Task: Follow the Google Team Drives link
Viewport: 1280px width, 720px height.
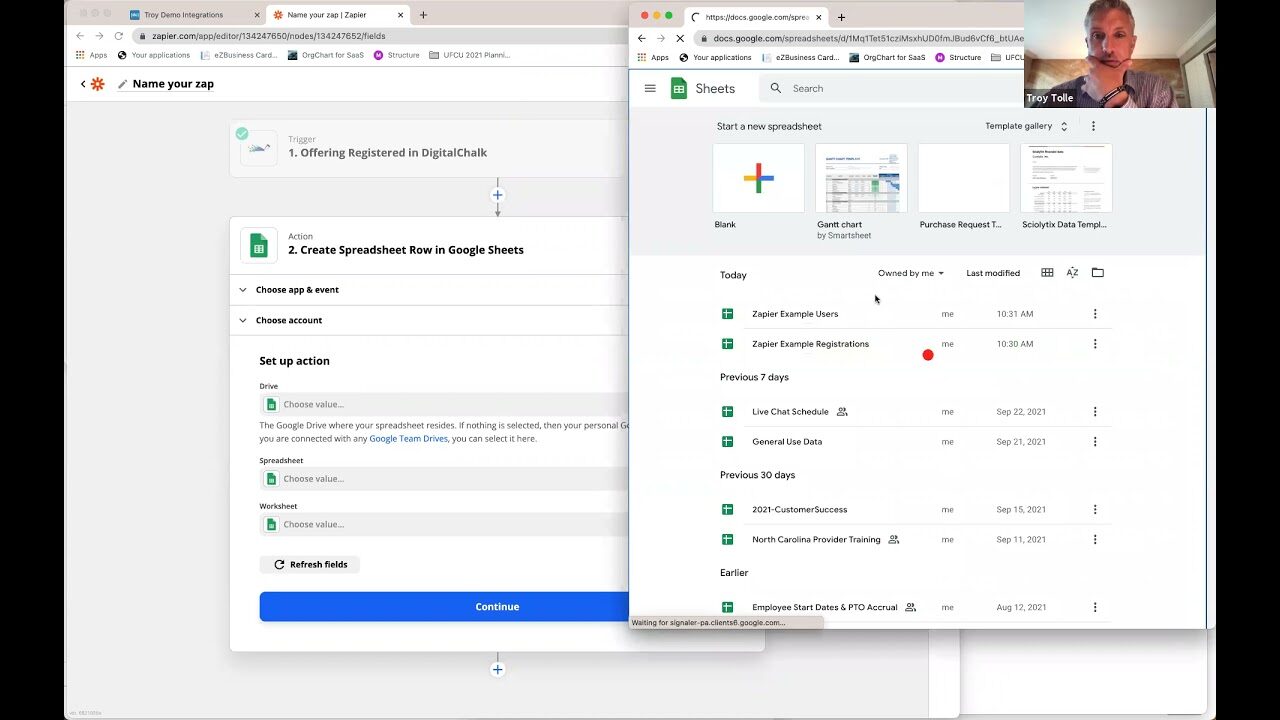Action: click(408, 439)
